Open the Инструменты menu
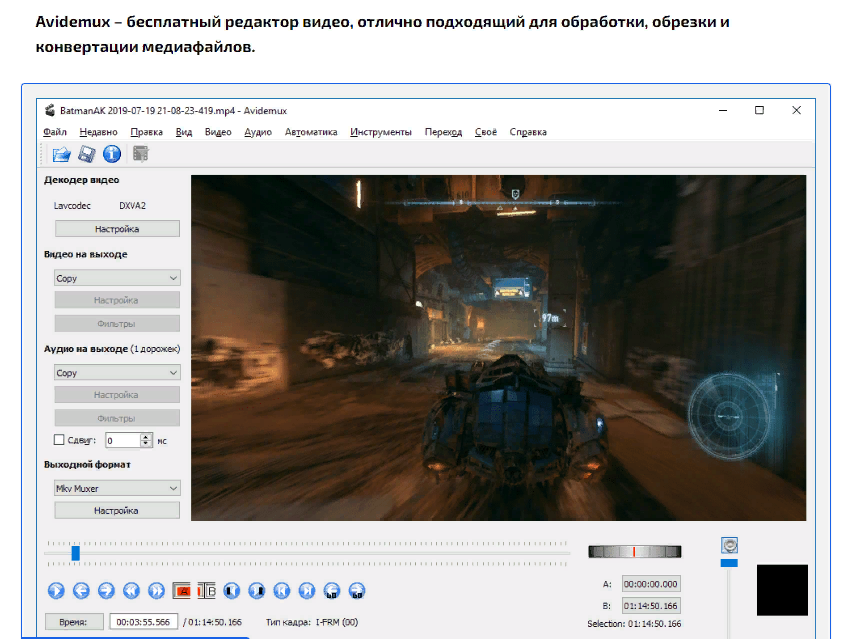The width and height of the screenshot is (856, 639). click(381, 132)
